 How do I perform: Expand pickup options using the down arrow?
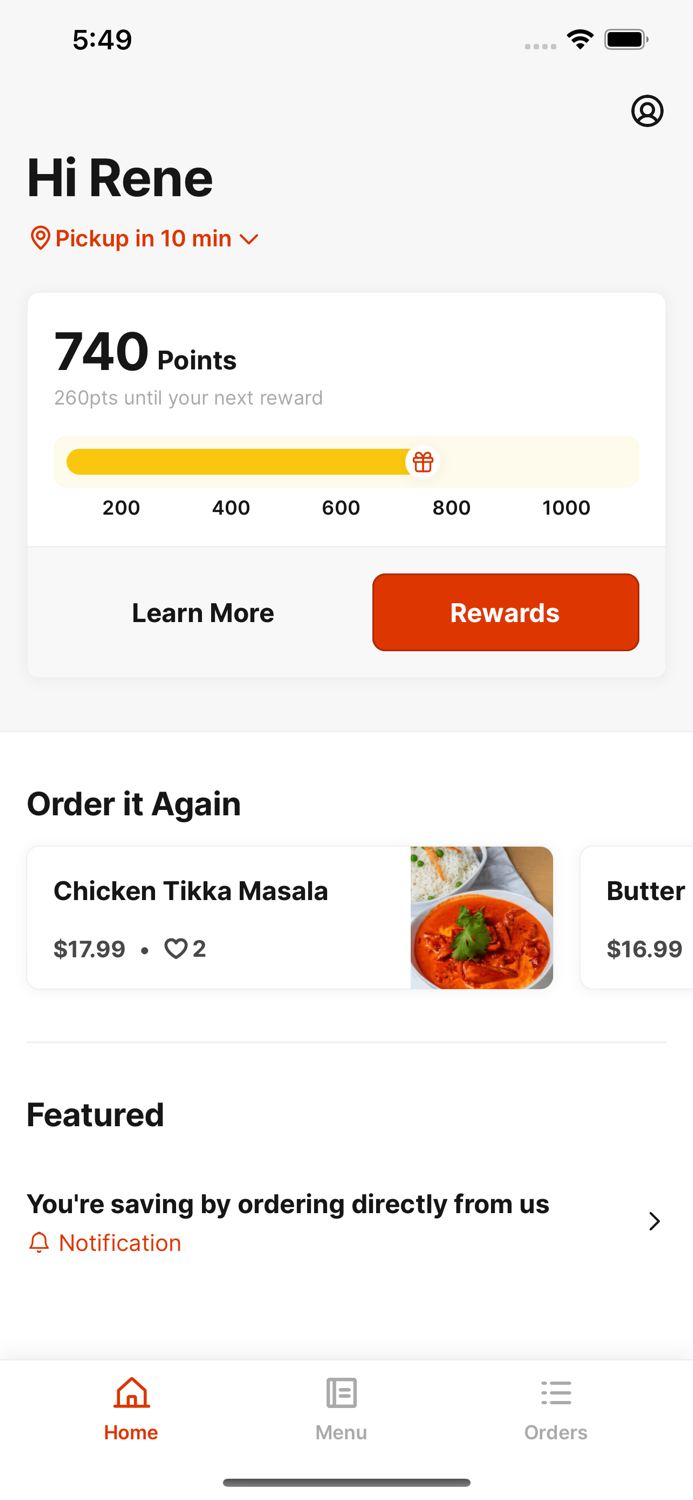point(250,238)
